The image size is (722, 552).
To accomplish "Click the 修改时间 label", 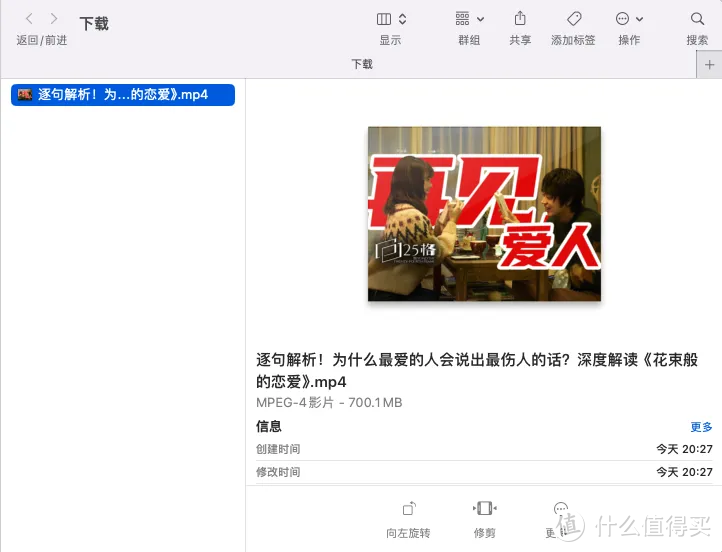I will pos(278,472).
